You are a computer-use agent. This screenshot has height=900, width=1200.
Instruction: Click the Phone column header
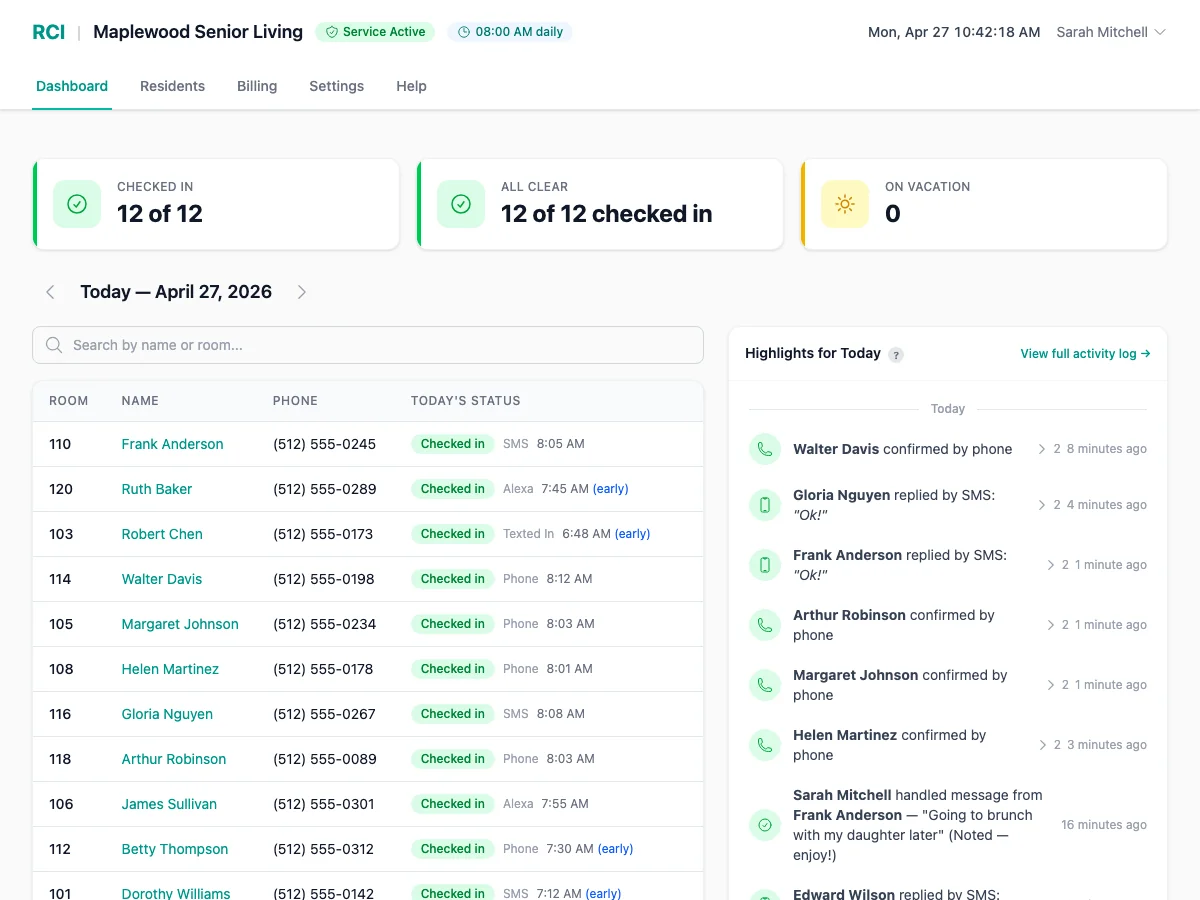(295, 401)
